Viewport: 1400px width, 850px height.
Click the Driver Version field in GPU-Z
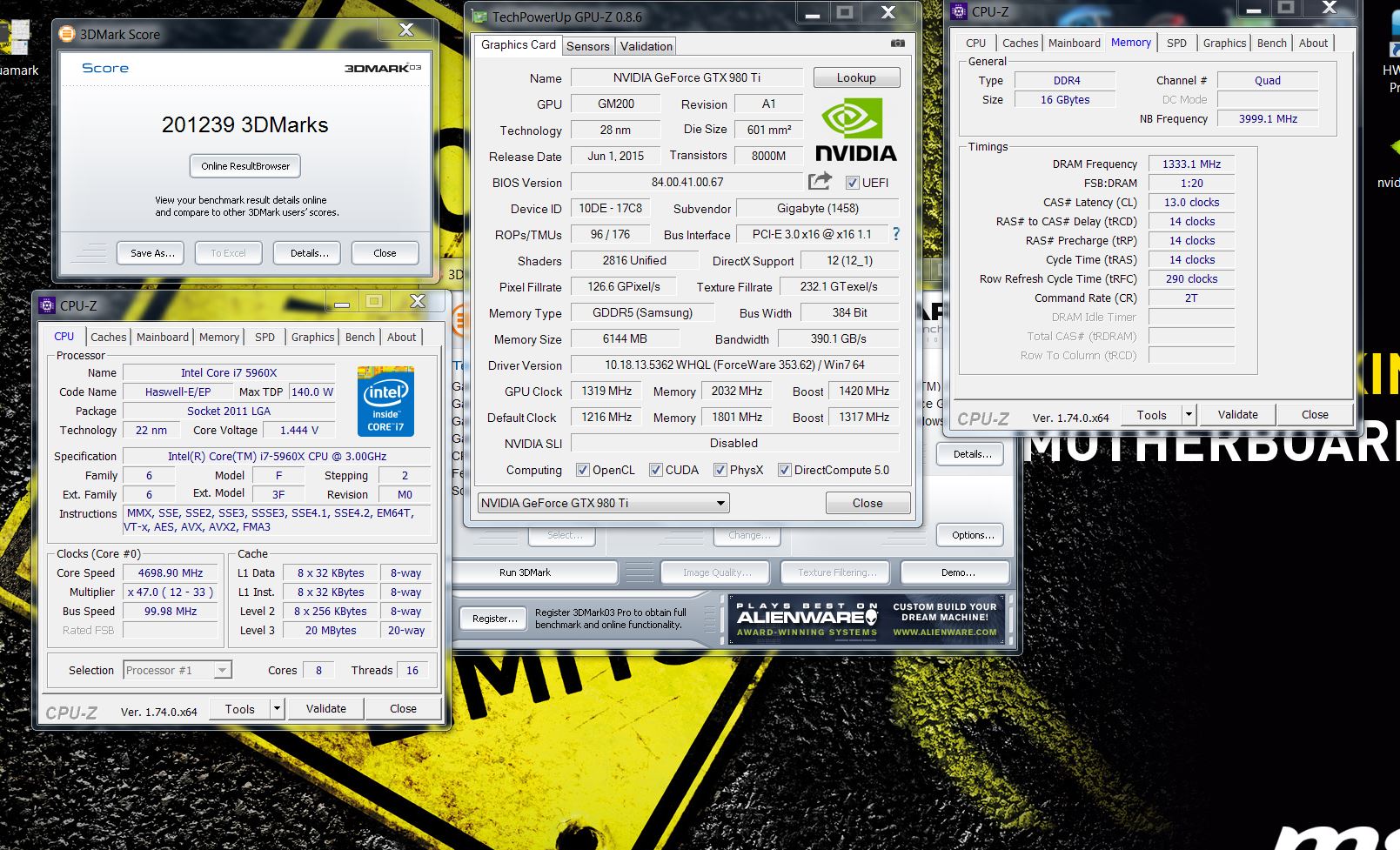(x=734, y=365)
